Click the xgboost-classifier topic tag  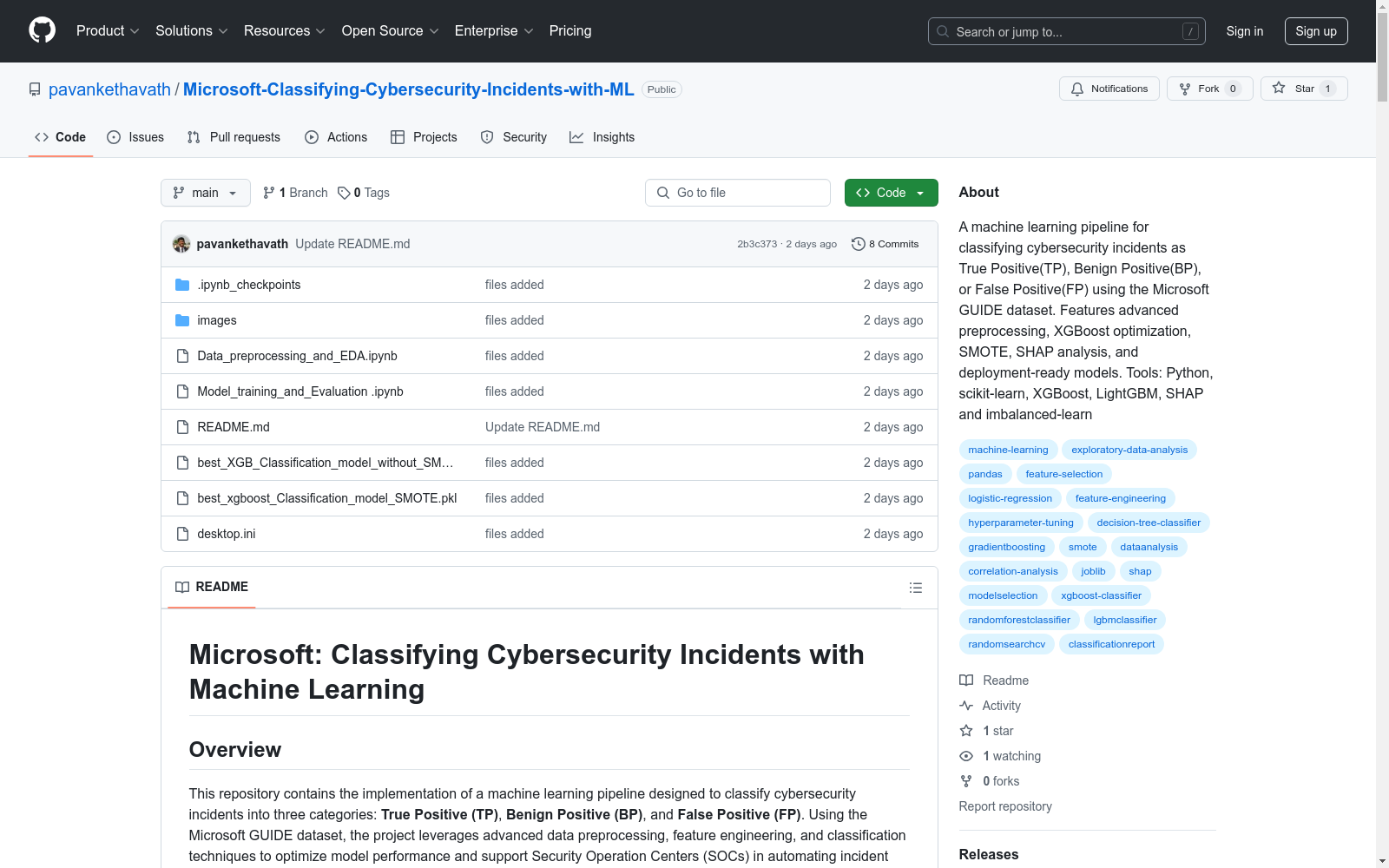pos(1101,595)
